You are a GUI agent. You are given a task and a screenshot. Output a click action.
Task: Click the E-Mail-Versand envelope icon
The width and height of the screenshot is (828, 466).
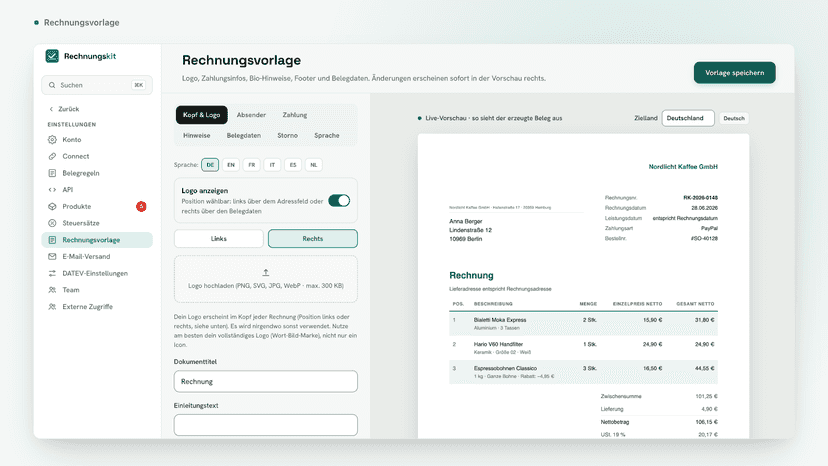(x=52, y=257)
